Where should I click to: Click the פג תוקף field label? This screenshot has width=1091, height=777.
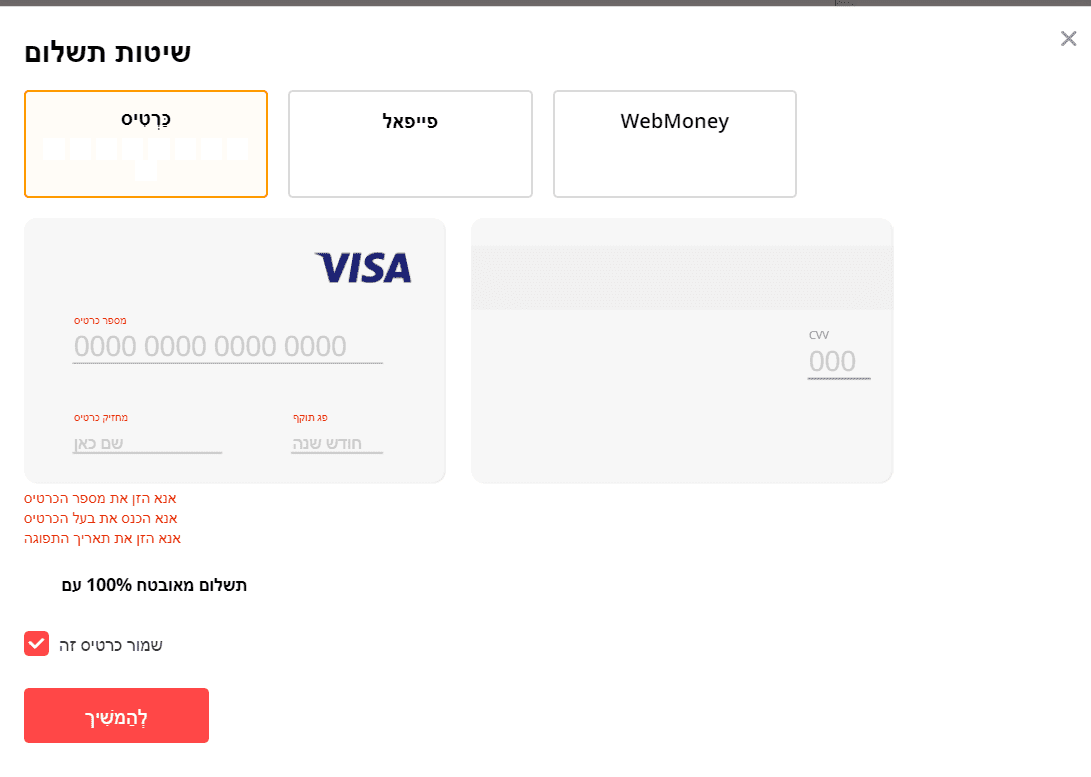click(310, 417)
